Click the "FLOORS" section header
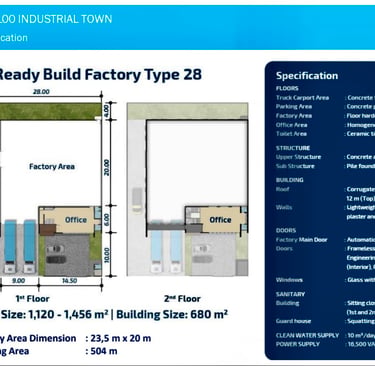This screenshot has height=366, width=375. [x=287, y=88]
